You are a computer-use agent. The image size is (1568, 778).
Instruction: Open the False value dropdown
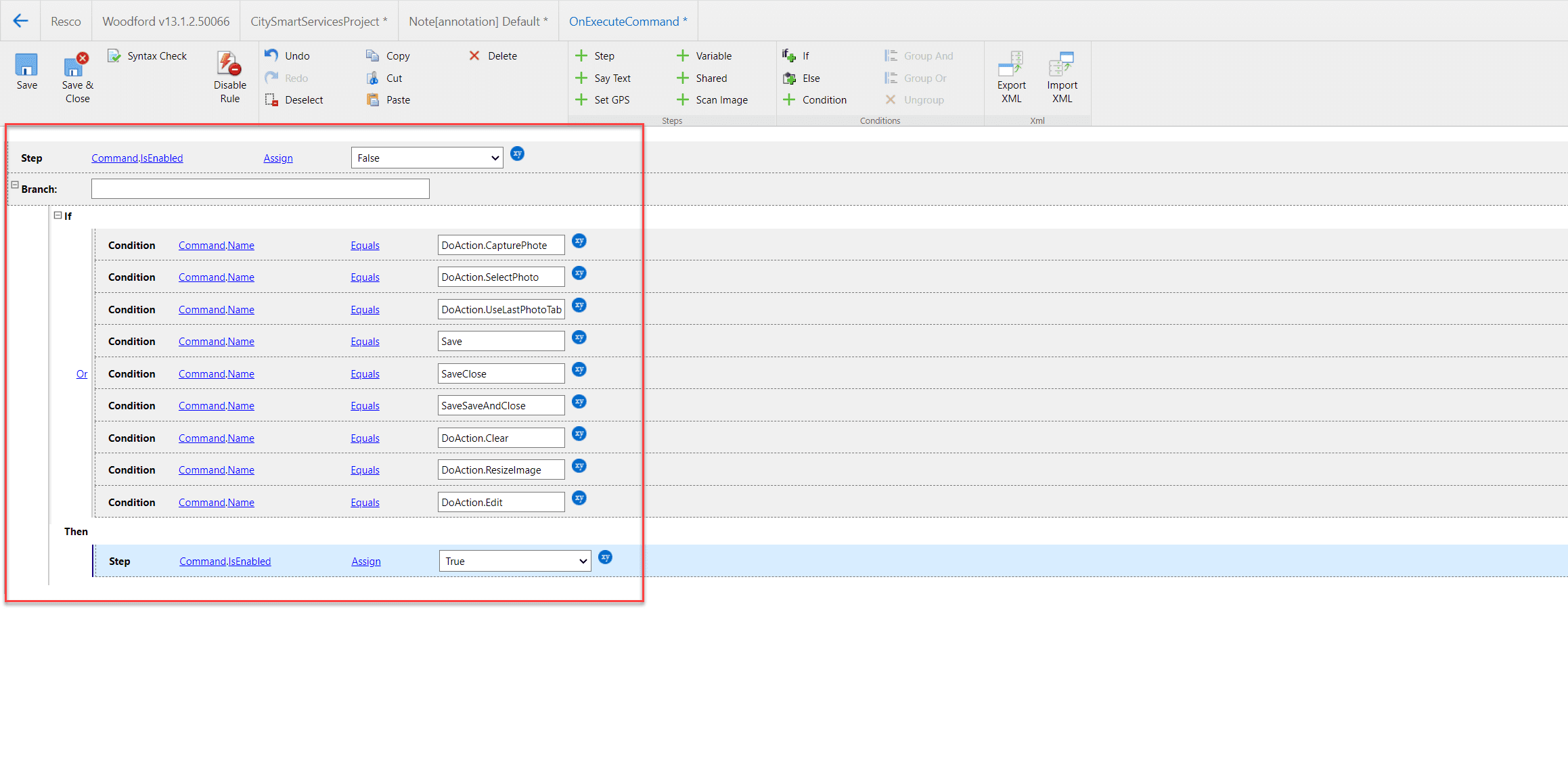[x=427, y=158]
